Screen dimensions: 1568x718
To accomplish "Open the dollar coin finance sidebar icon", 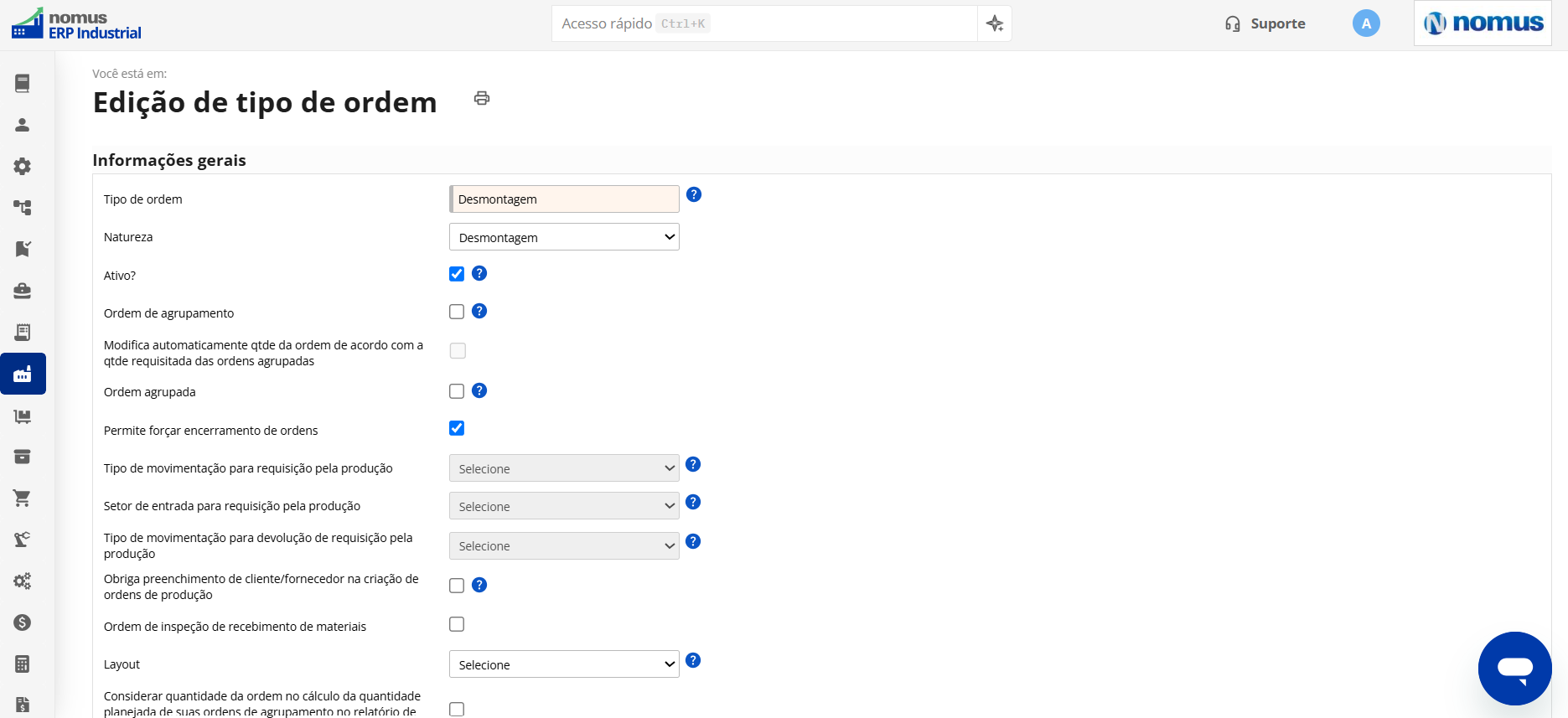I will coord(23,622).
